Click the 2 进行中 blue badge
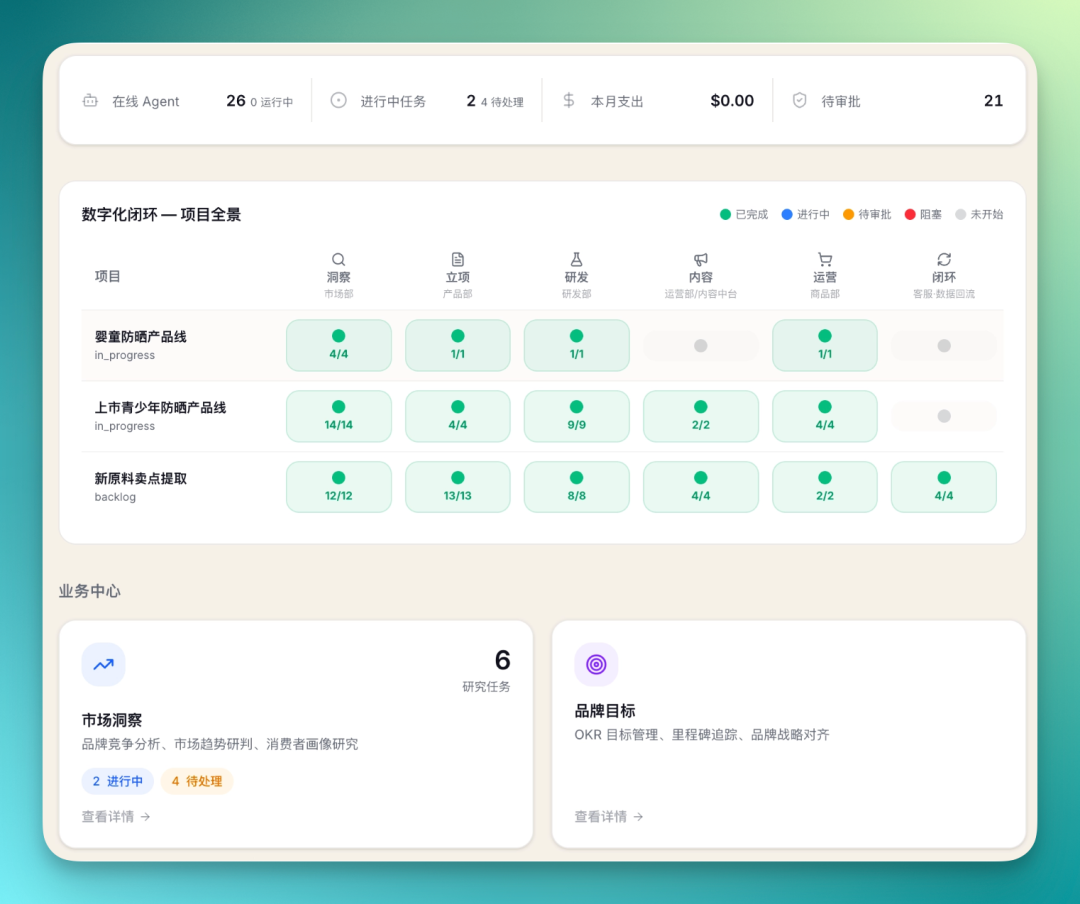 tap(118, 781)
